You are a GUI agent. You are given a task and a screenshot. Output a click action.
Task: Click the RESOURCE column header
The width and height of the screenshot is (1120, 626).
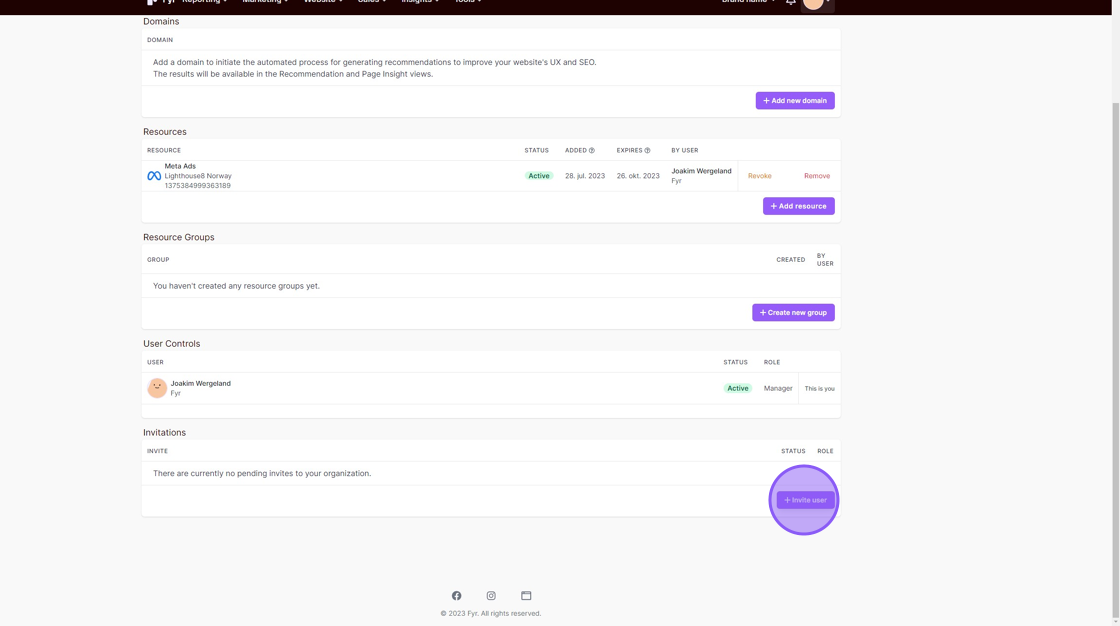pyautogui.click(x=164, y=151)
